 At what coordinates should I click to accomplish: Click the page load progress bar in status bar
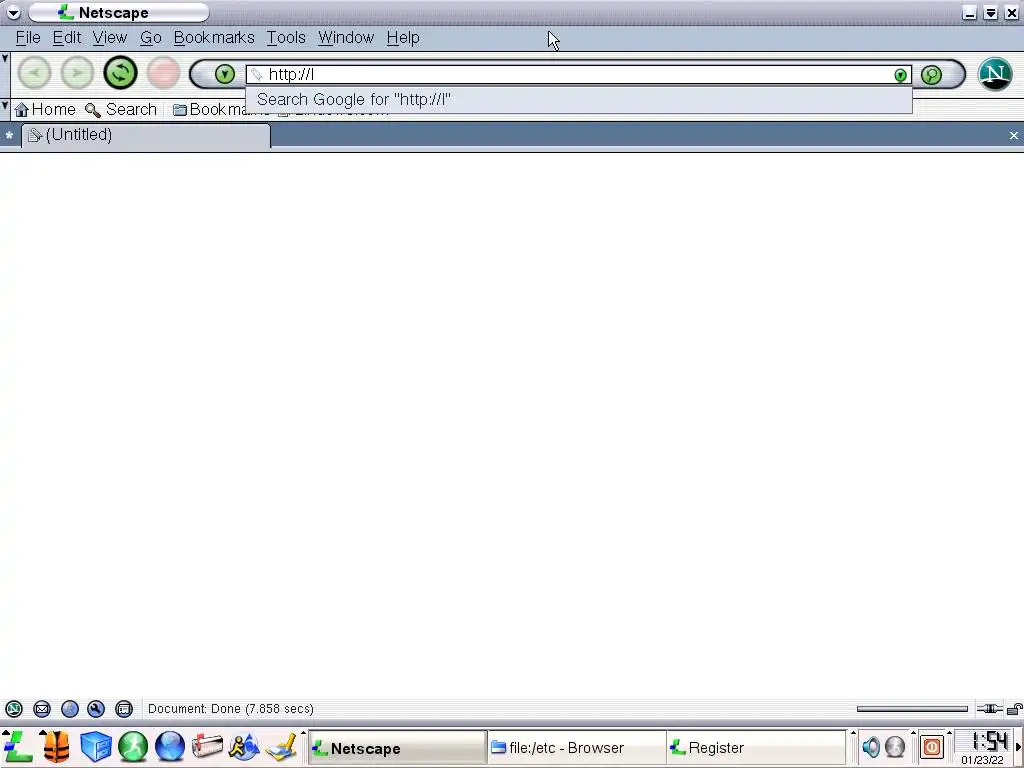pos(912,709)
